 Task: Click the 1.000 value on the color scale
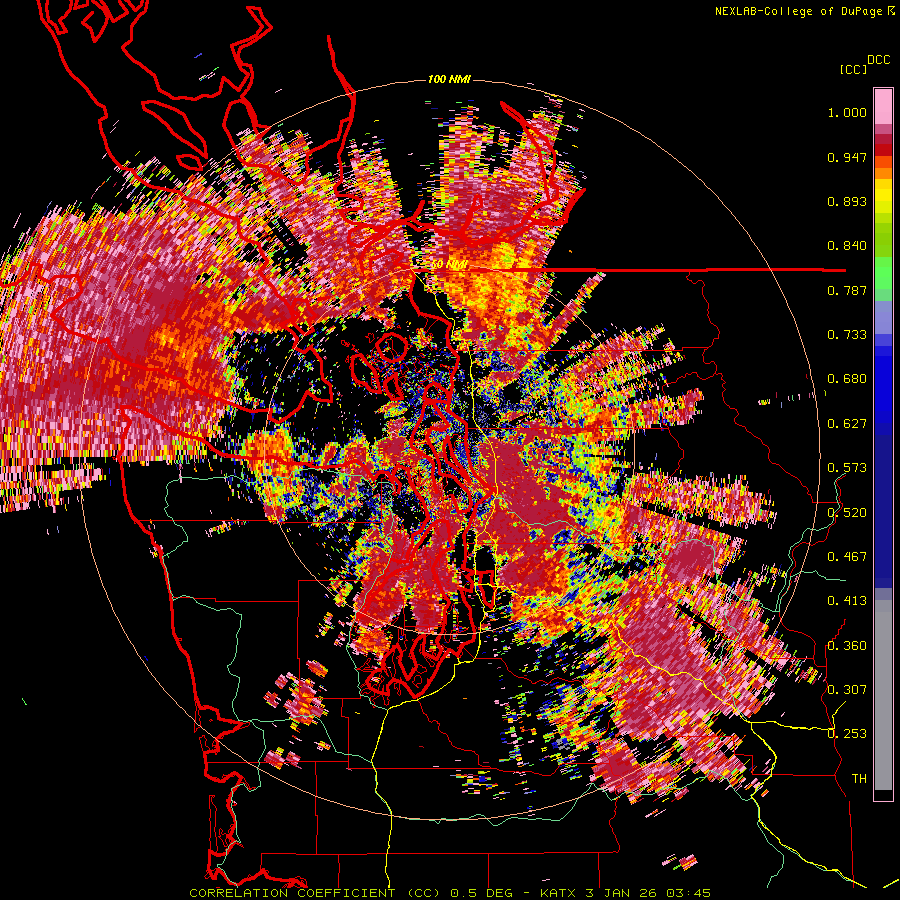(x=847, y=112)
